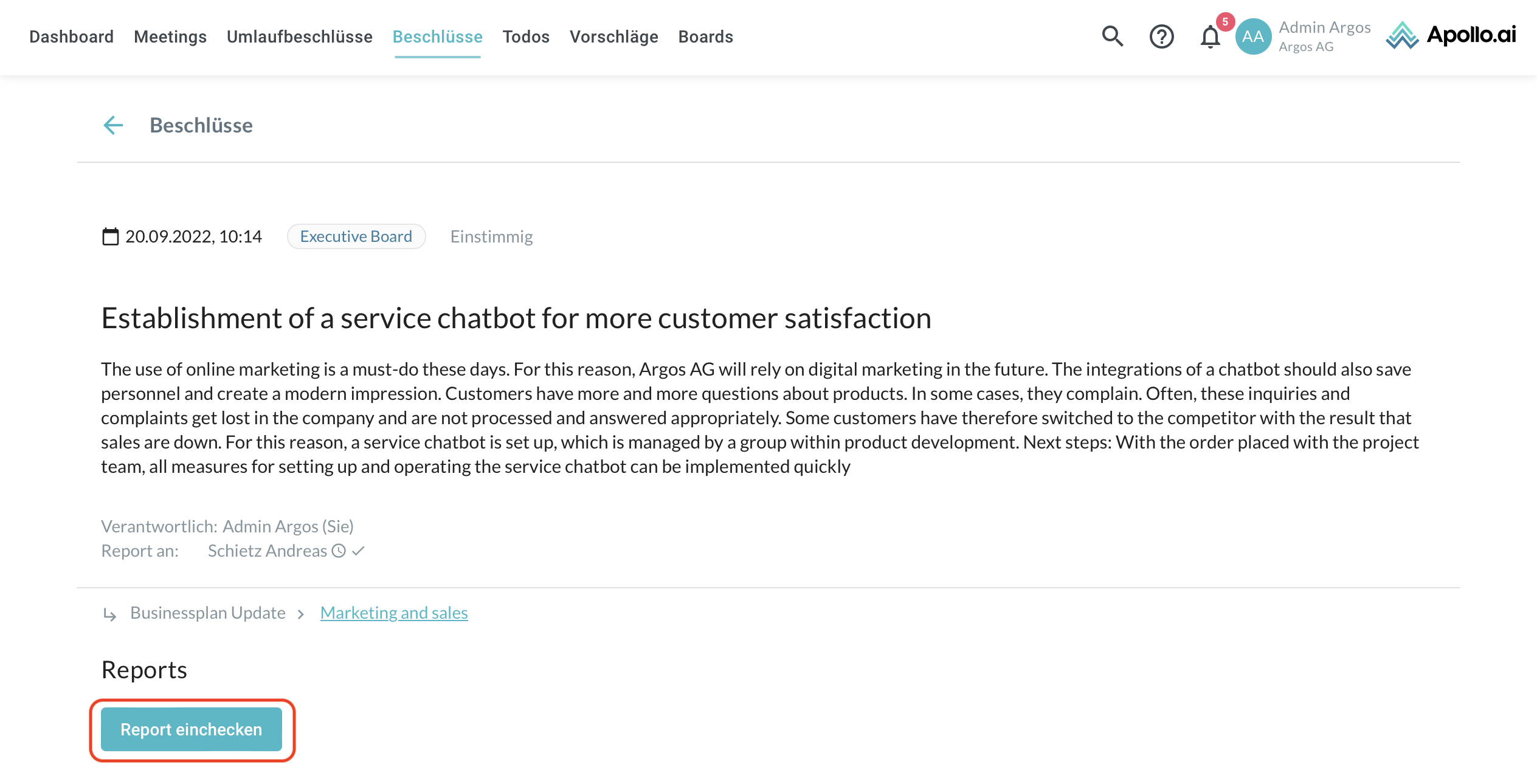Open the Admin Argos account menu
This screenshot has height=784, width=1537.
(1324, 36)
